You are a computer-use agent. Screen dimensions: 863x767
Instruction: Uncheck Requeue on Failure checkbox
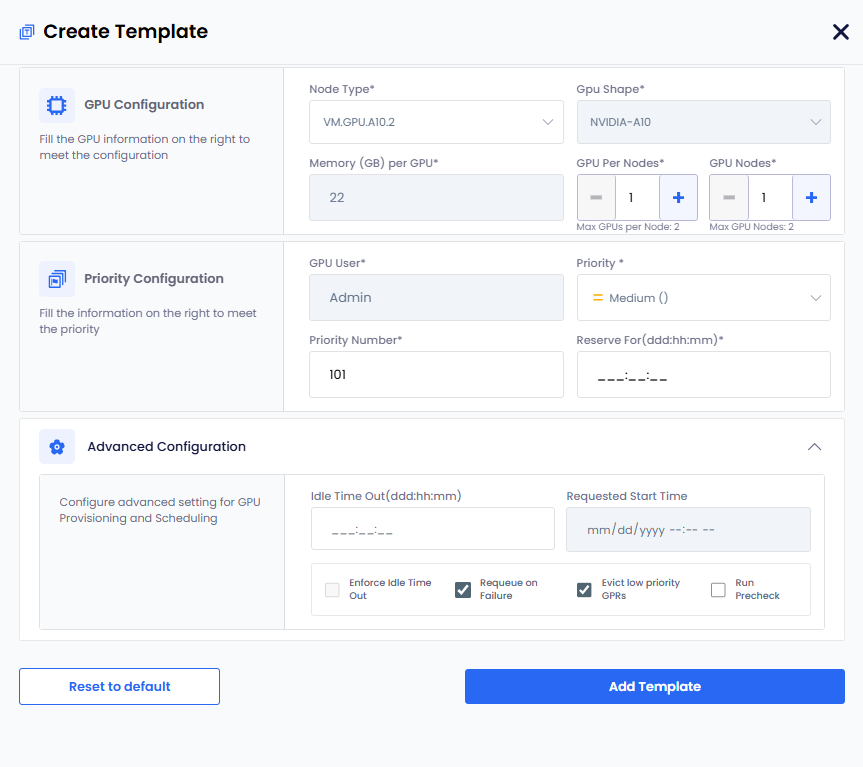[463, 590]
